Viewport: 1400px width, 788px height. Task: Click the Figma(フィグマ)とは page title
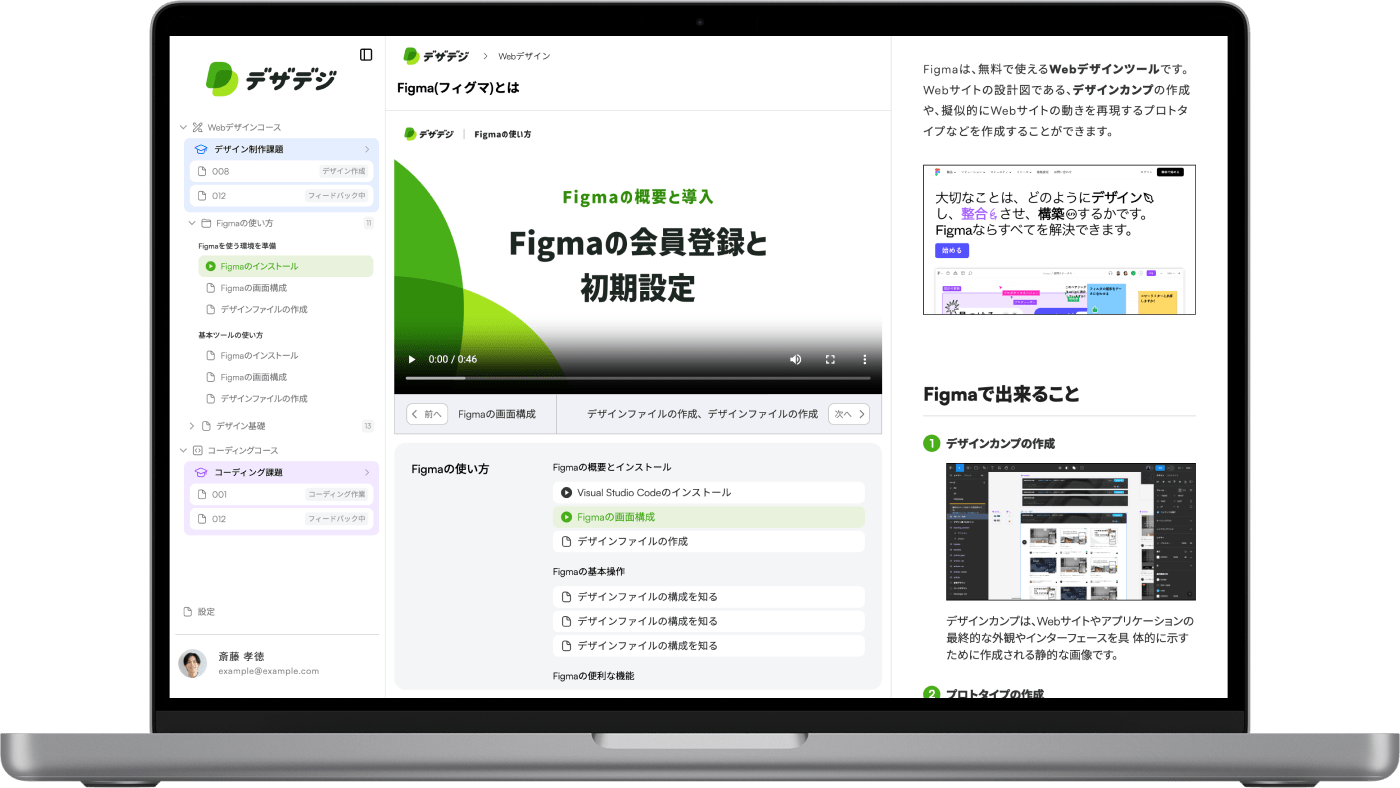pyautogui.click(x=458, y=88)
